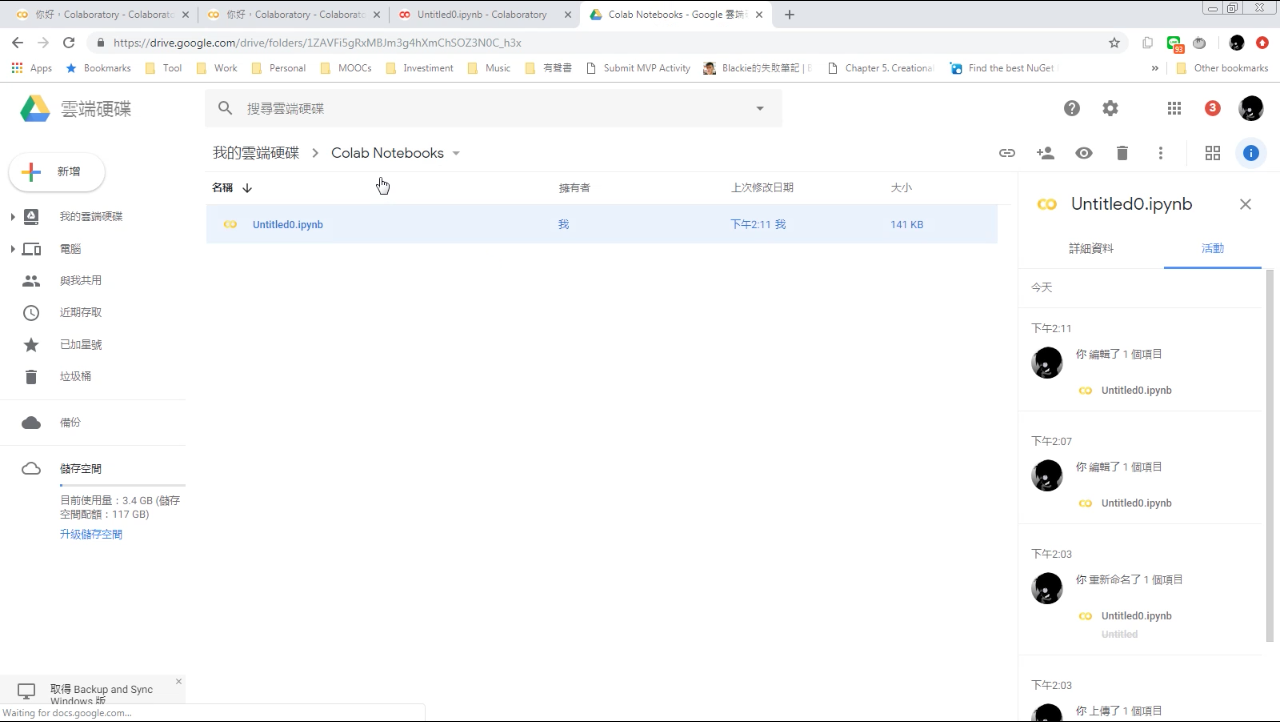Open MOOCs bookmark folder
The image size is (1280, 722).
click(346, 68)
